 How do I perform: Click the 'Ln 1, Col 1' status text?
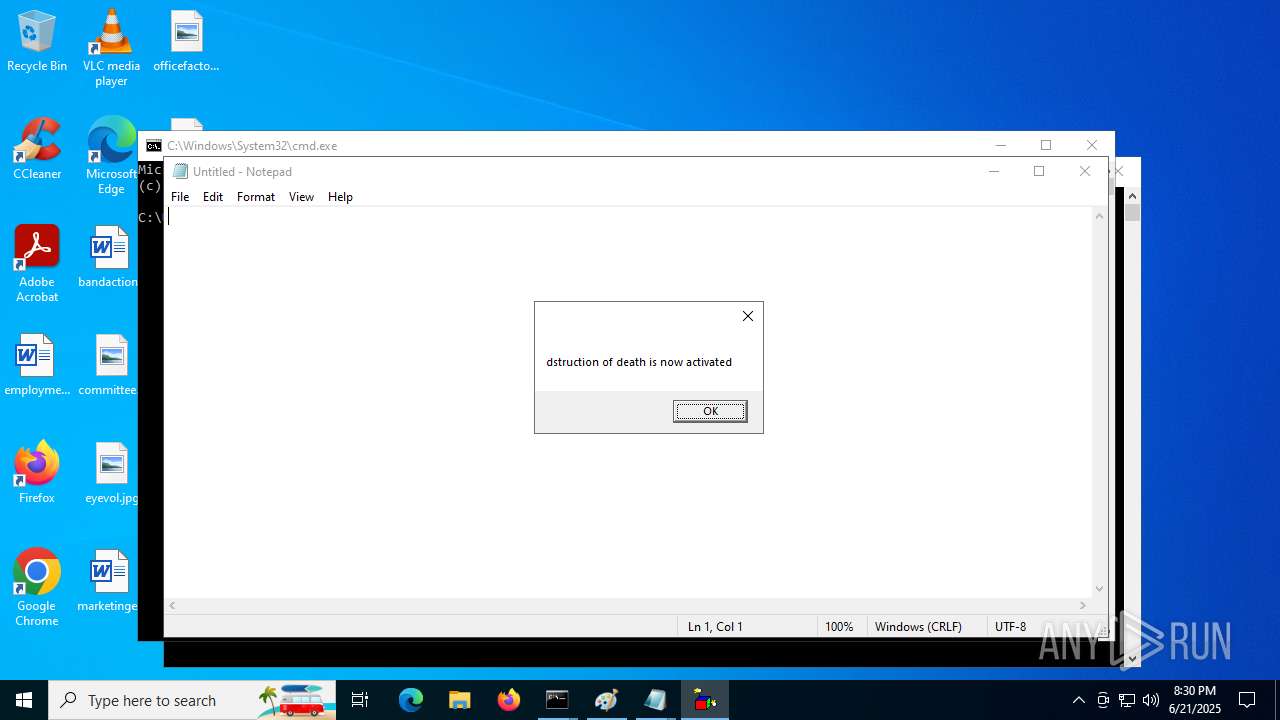point(715,626)
